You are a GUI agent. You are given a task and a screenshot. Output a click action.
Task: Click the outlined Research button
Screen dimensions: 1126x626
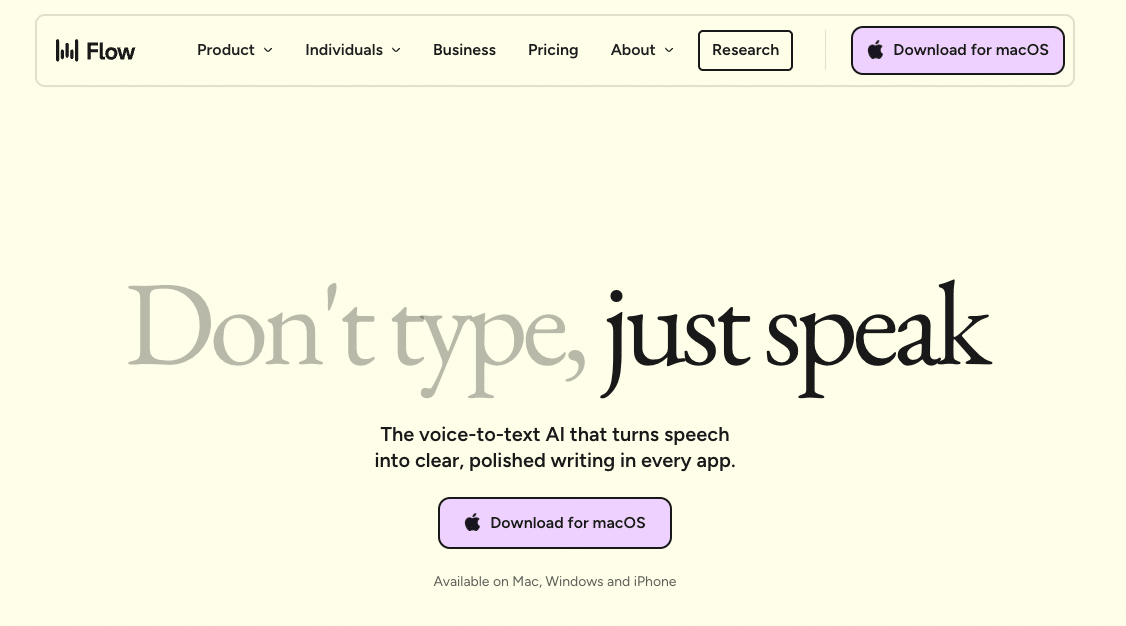click(745, 50)
